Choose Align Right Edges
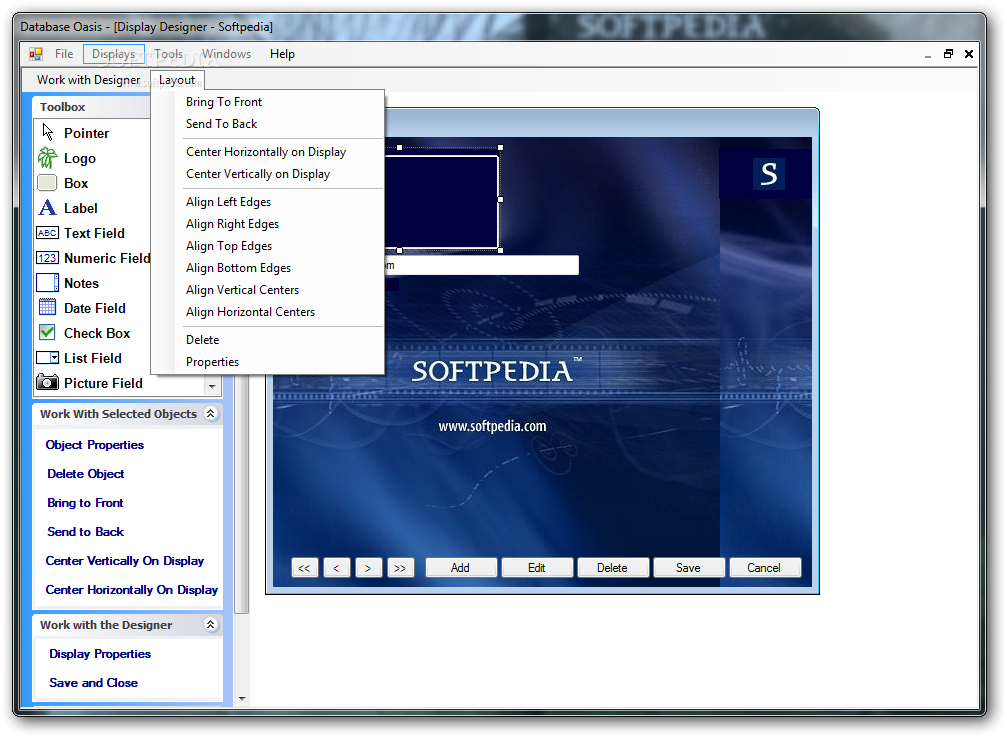 click(x=232, y=223)
